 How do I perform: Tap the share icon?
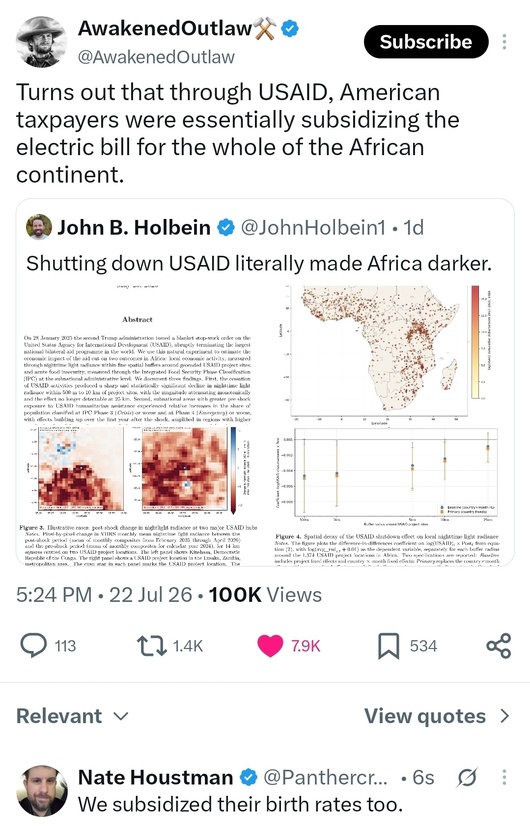point(498,646)
